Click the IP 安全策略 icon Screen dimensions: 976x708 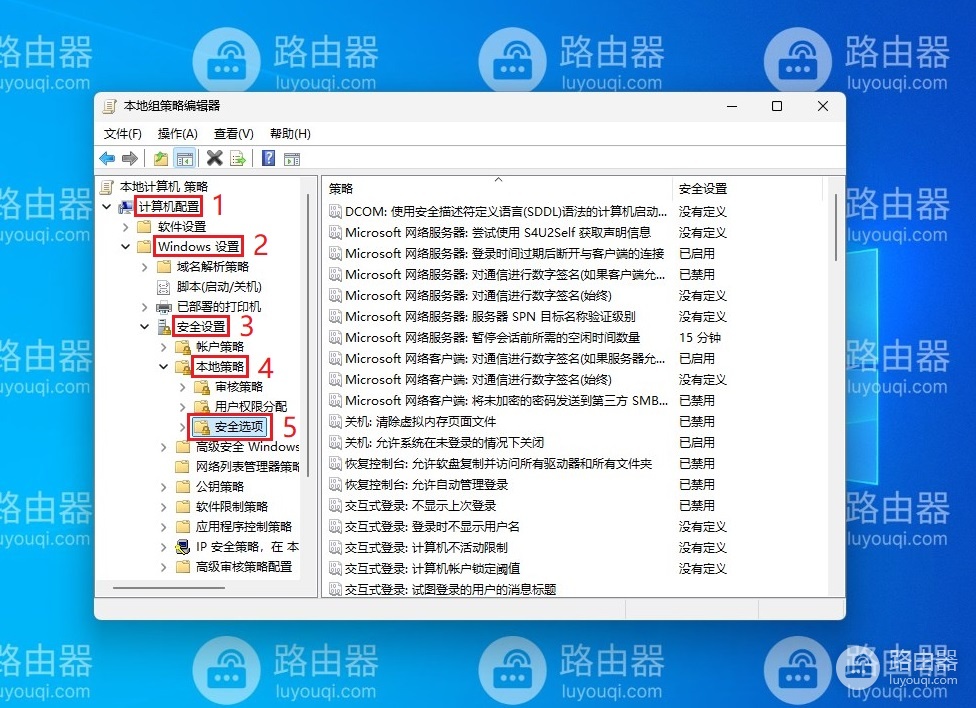[x=183, y=547]
